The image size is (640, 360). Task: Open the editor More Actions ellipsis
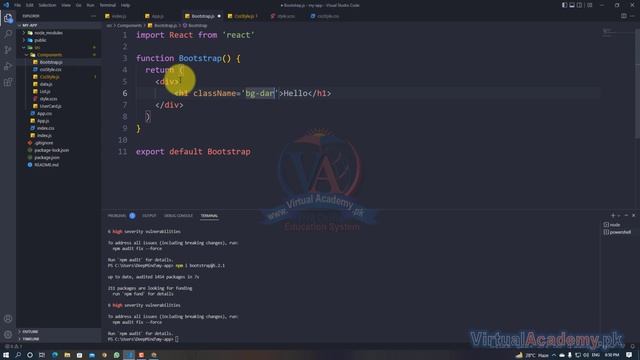tap(632, 16)
